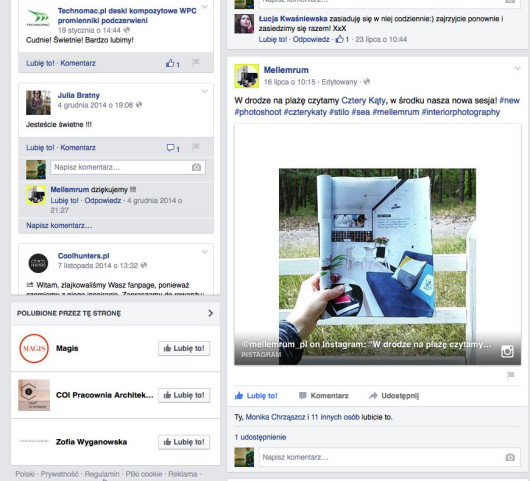Click the flag icon below the Instagram photo

(510, 375)
